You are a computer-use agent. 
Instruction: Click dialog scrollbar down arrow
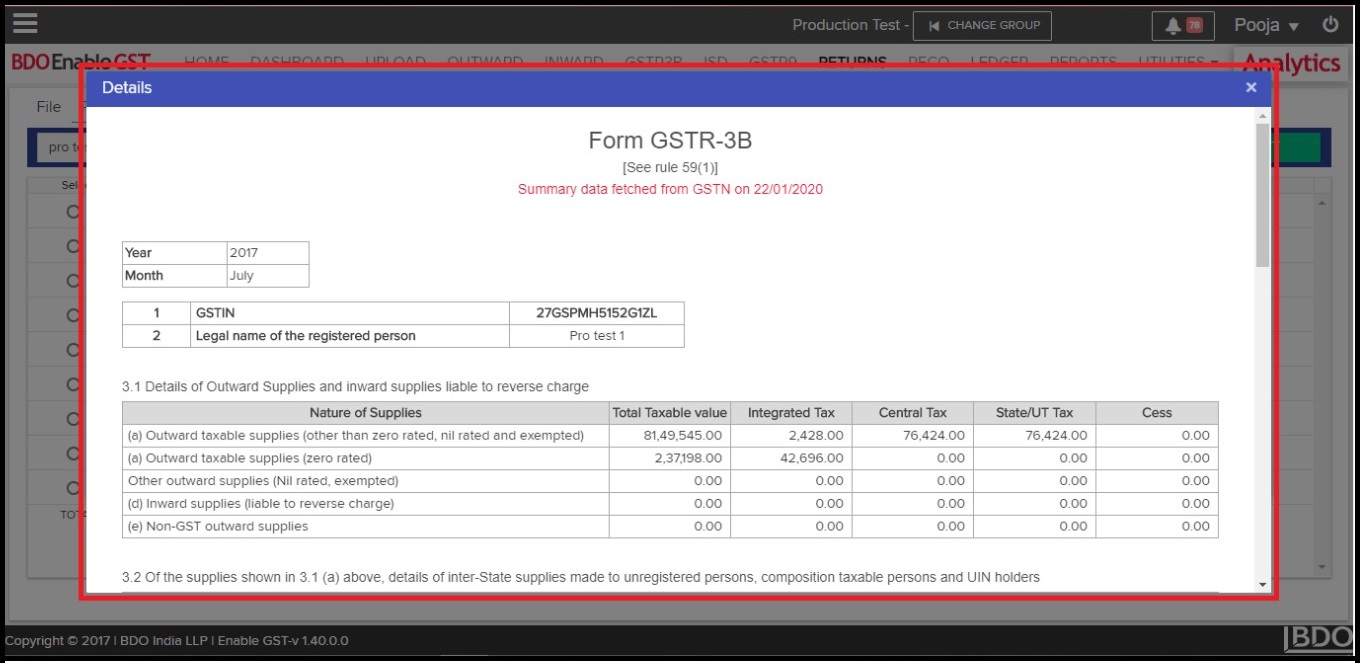[1262, 584]
